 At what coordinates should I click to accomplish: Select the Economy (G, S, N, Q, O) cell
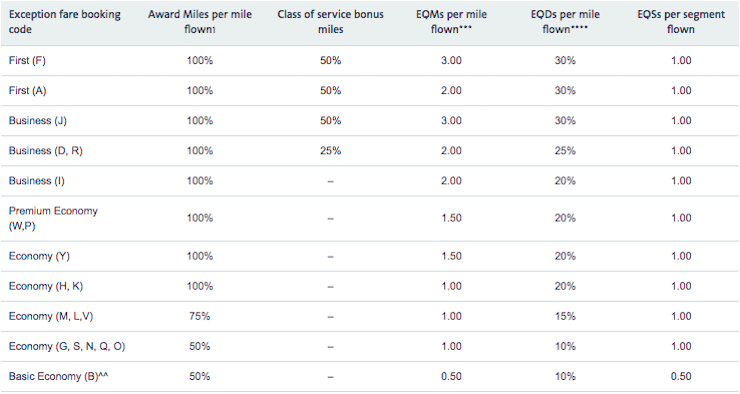[x=67, y=347]
